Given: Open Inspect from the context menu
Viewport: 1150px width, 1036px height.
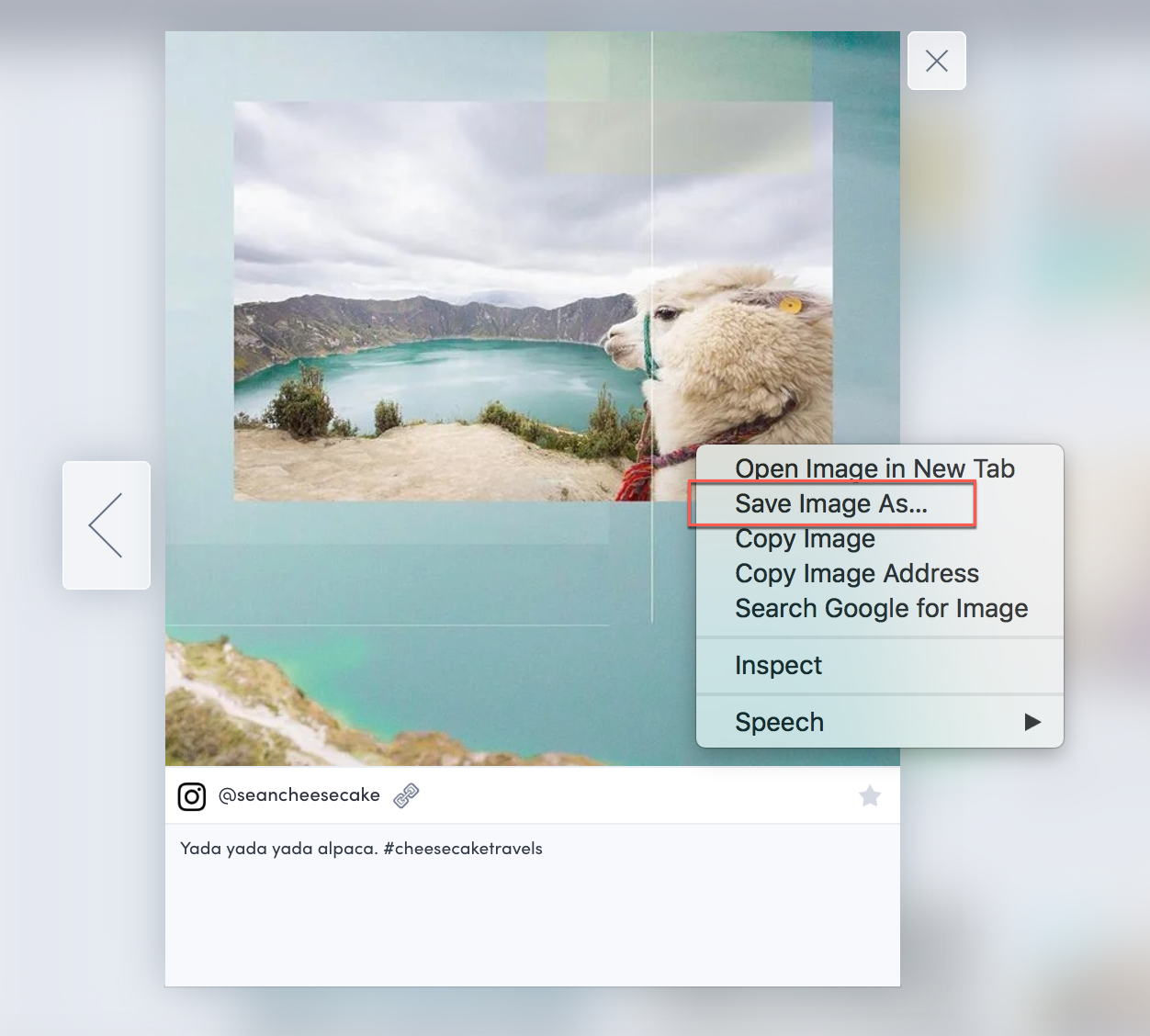Looking at the screenshot, I should pyautogui.click(x=778, y=666).
